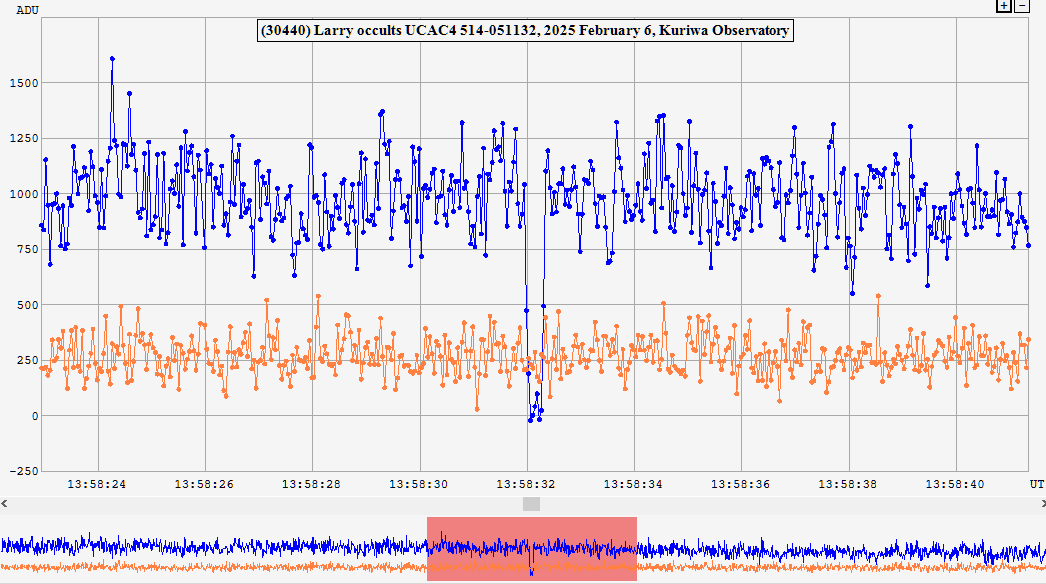Screen dimensions: 1046x584
Task: Click the 13:58:28 time axis label
Action: click(x=312, y=485)
